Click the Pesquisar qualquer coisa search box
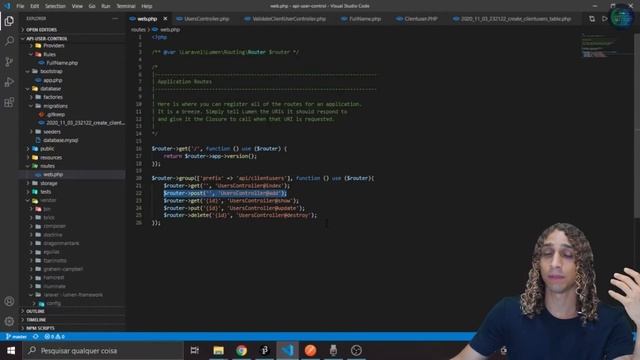 [x=103, y=351]
